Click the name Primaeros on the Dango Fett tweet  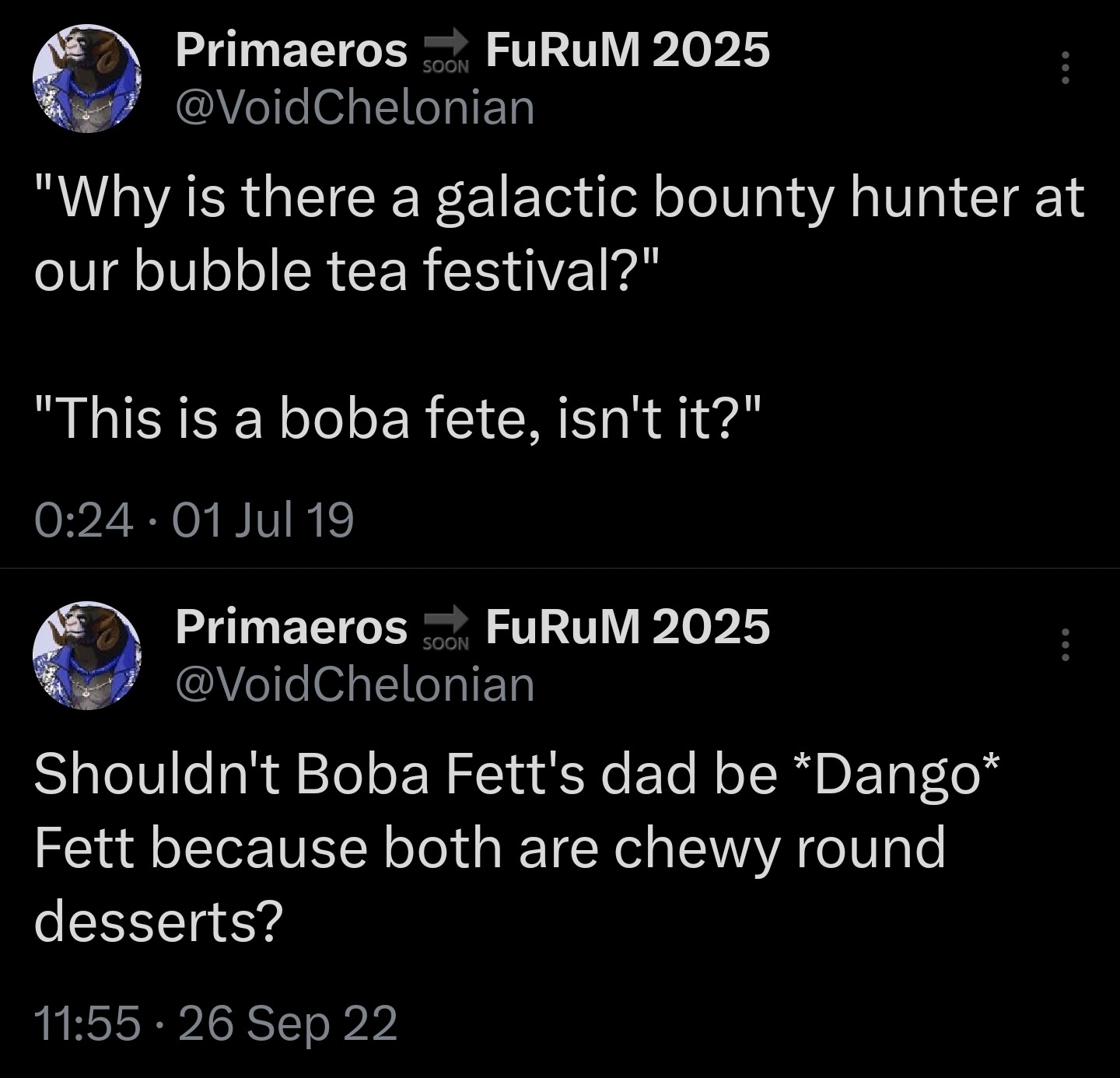291,628
